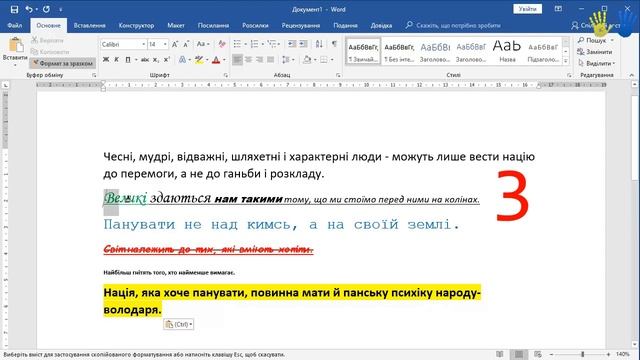Center align the text
The image size is (640, 360).
(248, 60)
